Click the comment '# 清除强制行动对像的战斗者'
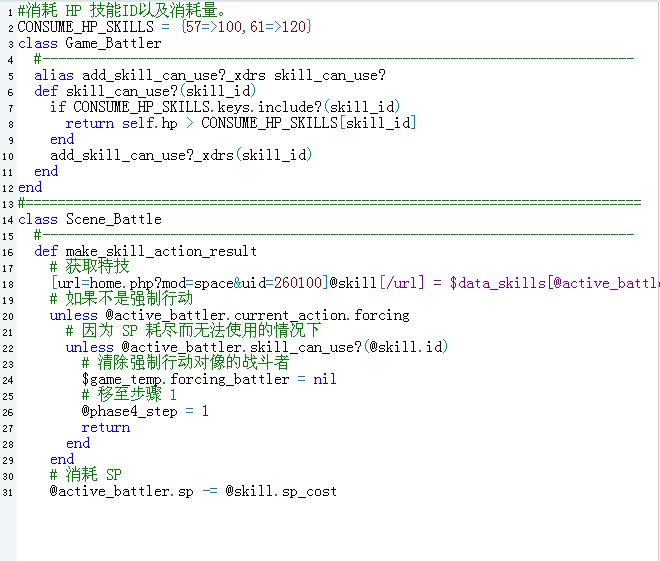Viewport: 660px width, 561px height. coord(185,363)
